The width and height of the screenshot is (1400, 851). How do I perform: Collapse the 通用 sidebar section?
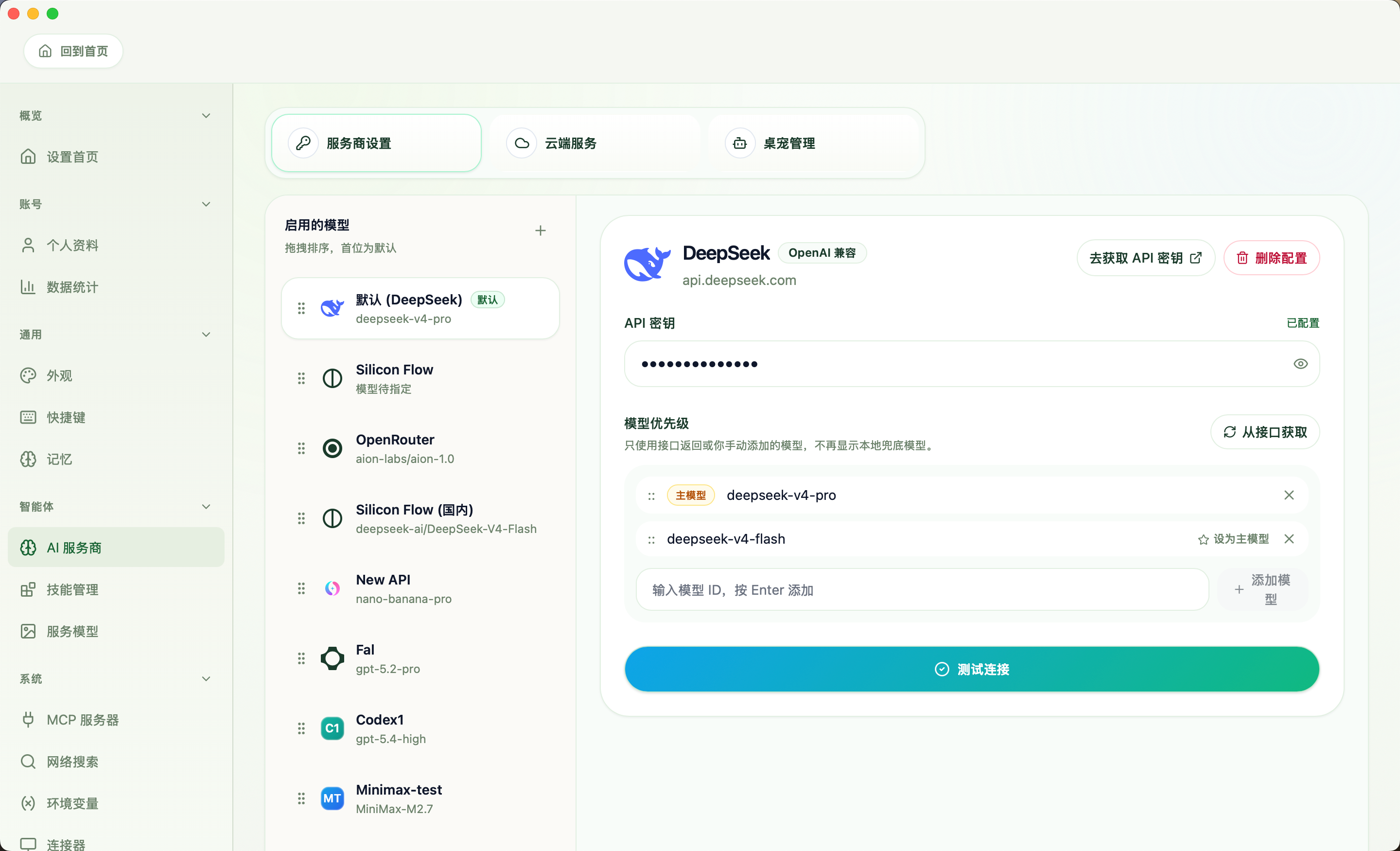pyautogui.click(x=206, y=334)
